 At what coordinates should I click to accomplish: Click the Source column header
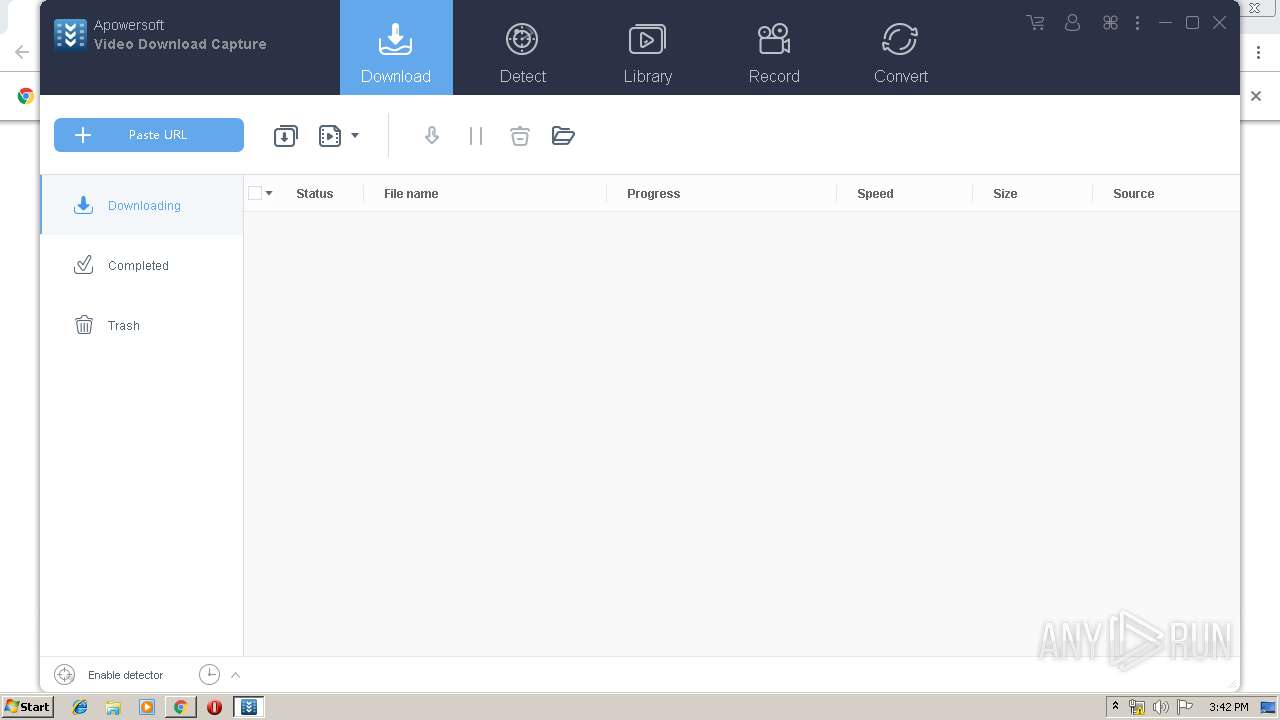(x=1134, y=194)
